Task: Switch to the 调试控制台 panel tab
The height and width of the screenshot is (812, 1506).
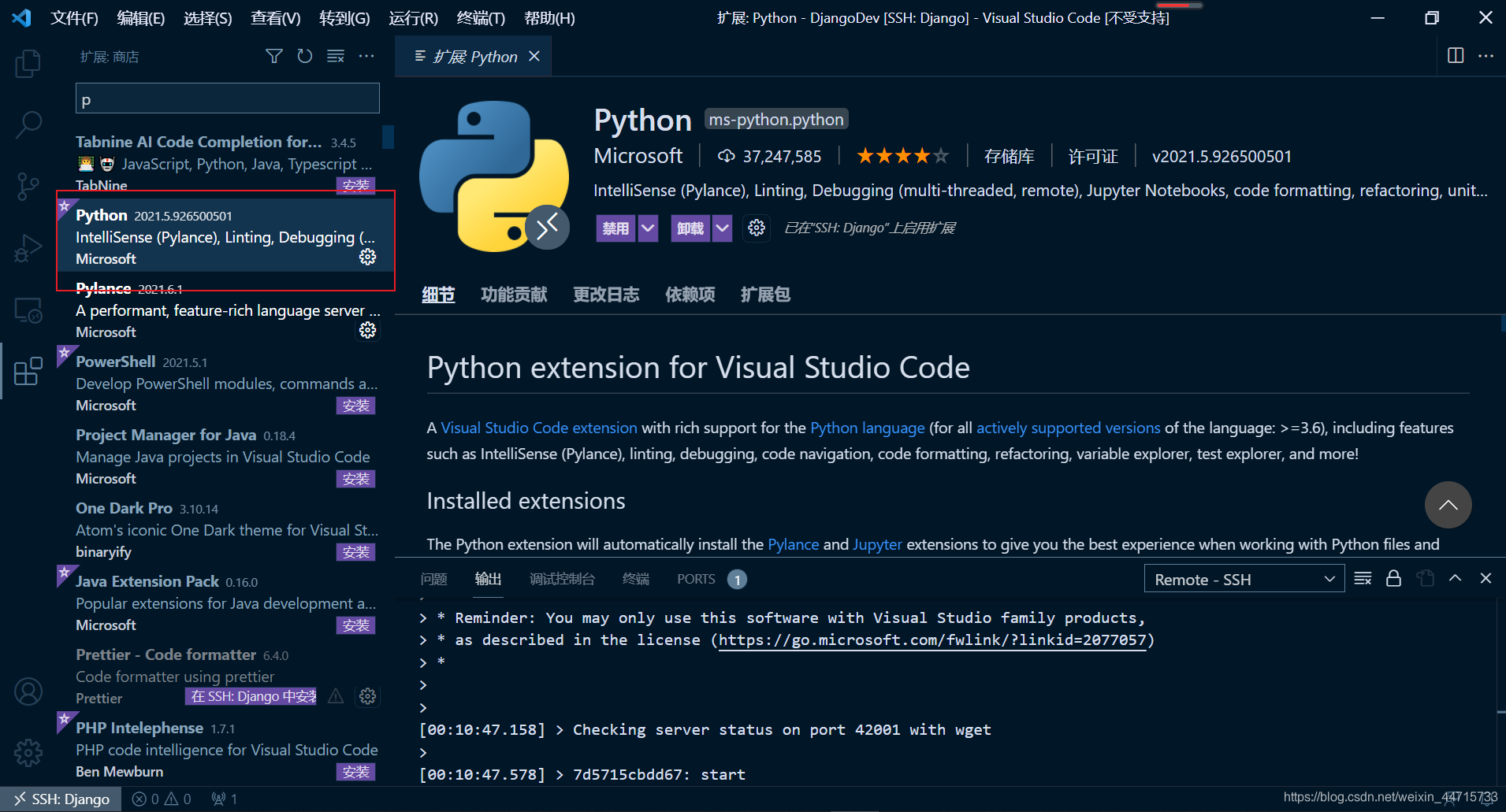Action: [x=562, y=579]
